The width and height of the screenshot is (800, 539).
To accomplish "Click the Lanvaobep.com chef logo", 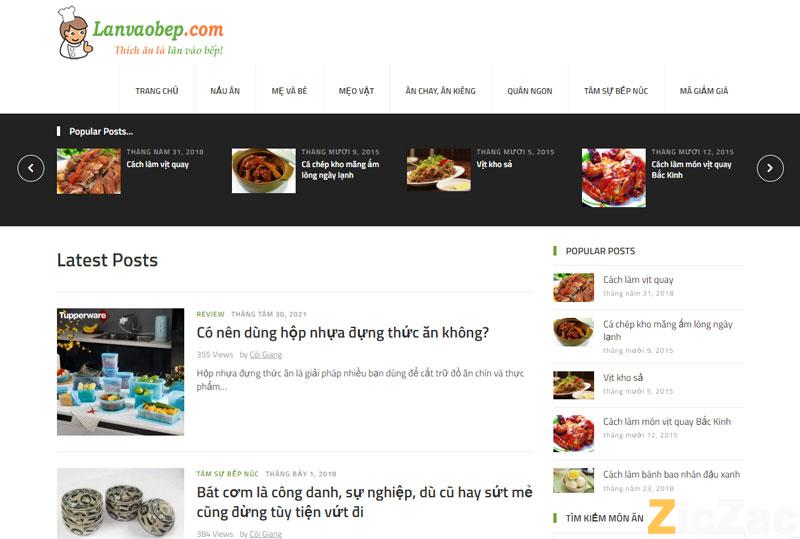I will point(140,33).
